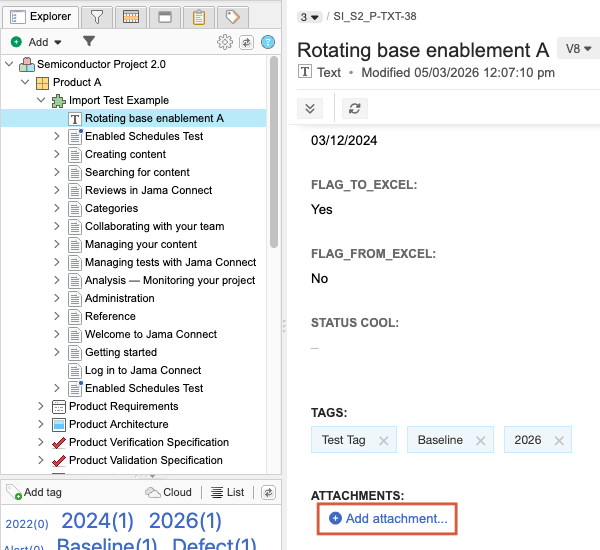Expand Reviews in Jama Connect
600x550 pixels.
[57, 190]
